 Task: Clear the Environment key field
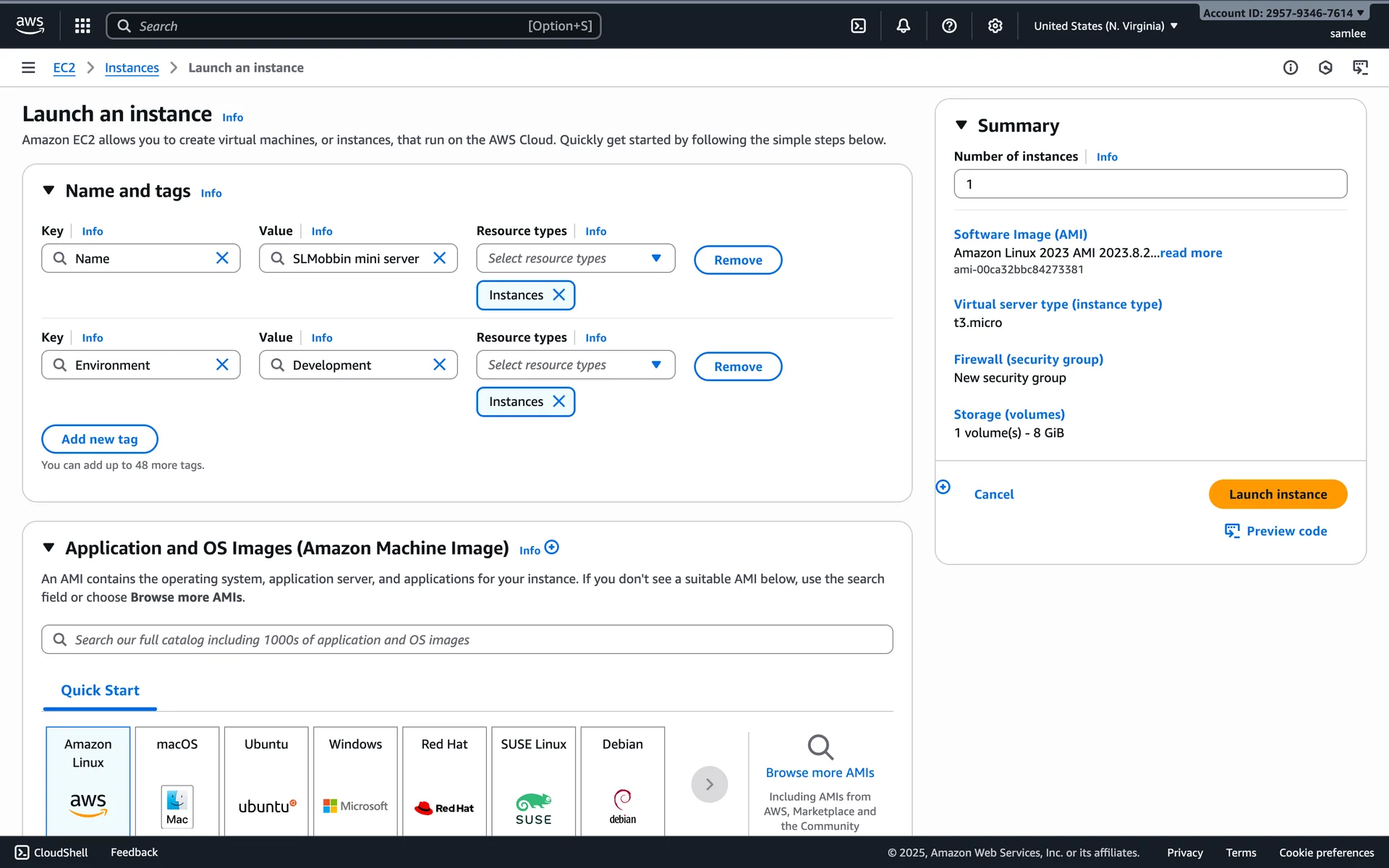222,365
